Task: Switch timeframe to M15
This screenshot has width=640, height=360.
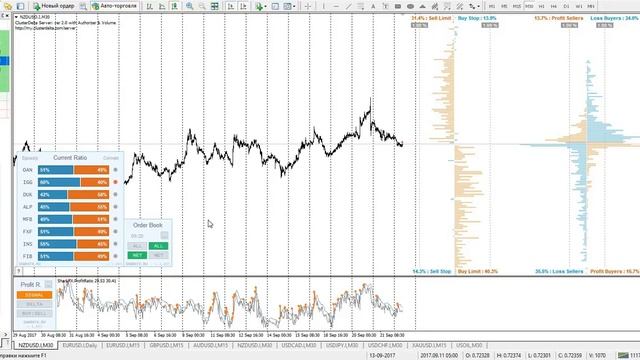Action: tap(517, 6)
